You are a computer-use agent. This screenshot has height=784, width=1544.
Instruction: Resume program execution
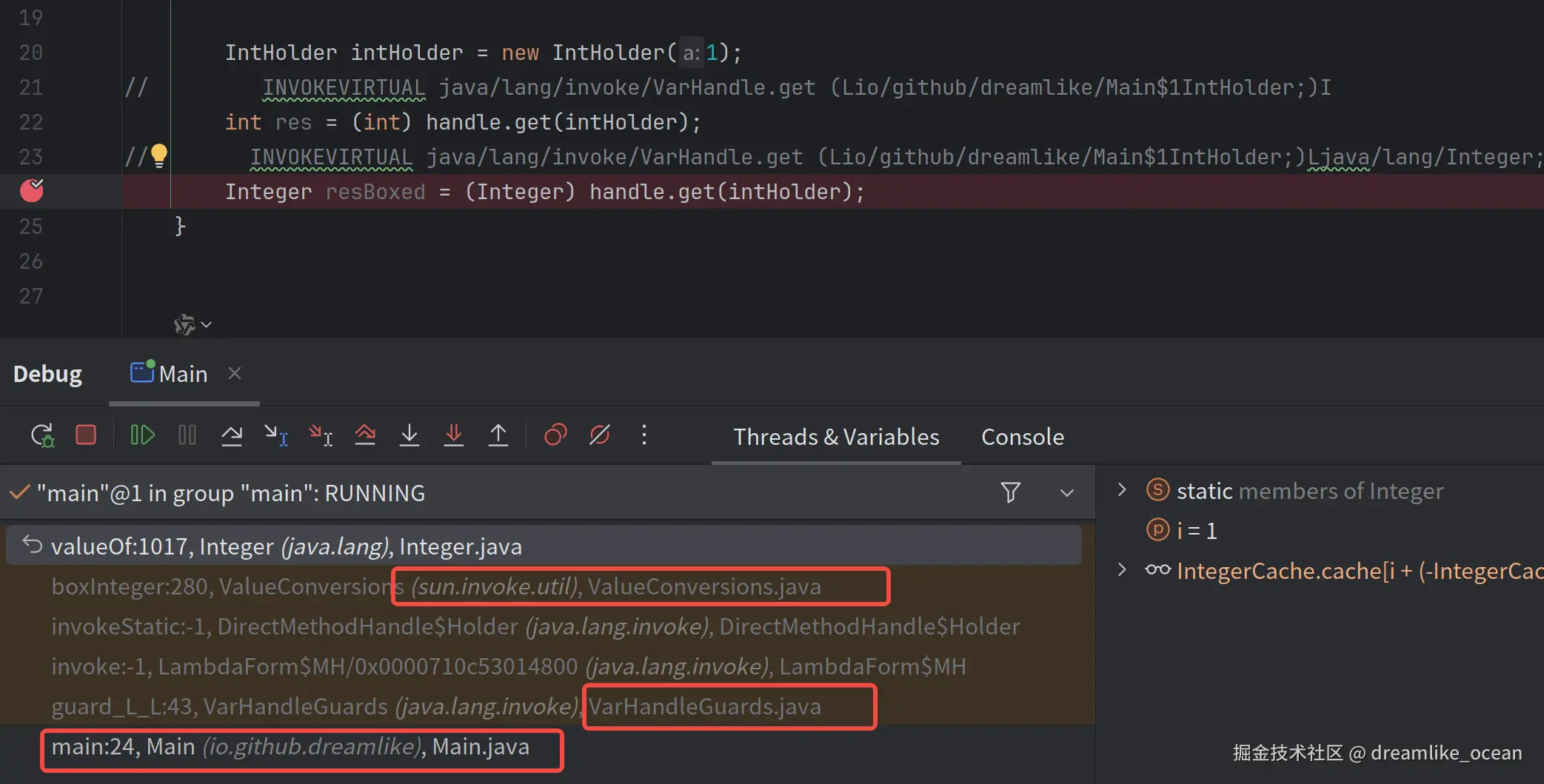tap(142, 435)
